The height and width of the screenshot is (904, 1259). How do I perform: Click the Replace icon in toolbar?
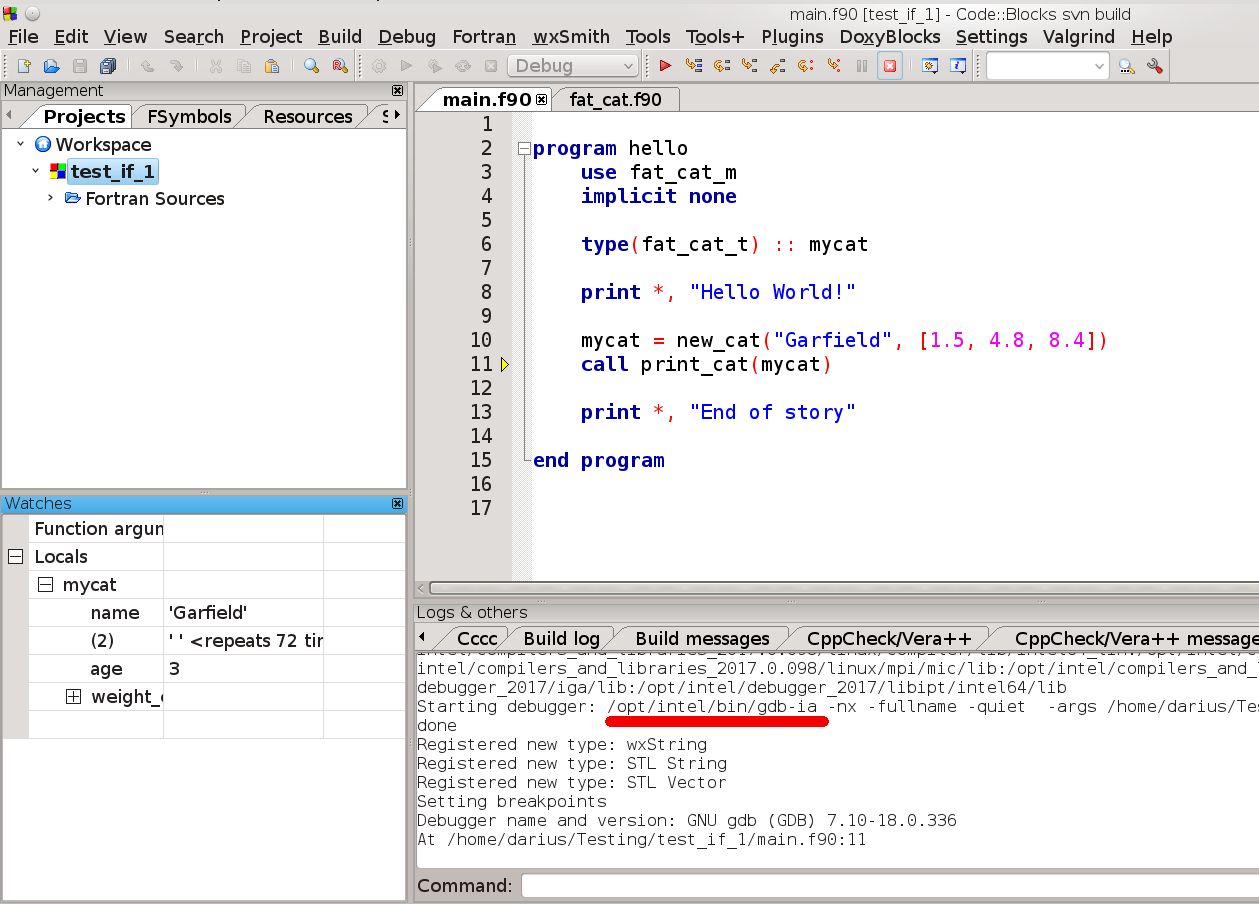339,66
